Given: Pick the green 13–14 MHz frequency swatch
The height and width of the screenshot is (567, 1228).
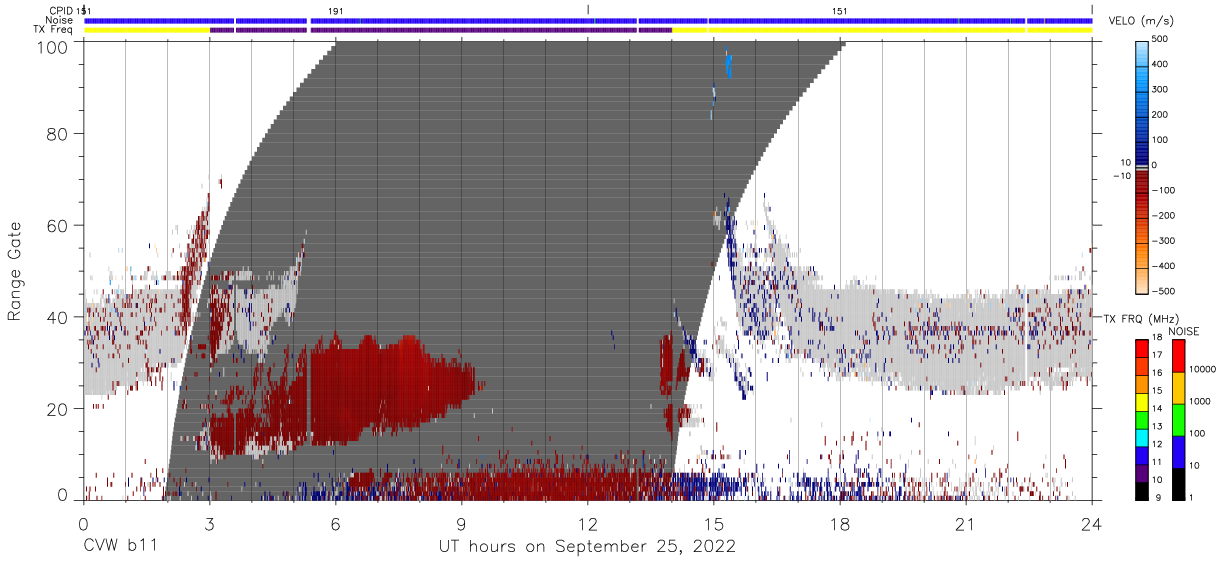Looking at the screenshot, I should 1143,419.
